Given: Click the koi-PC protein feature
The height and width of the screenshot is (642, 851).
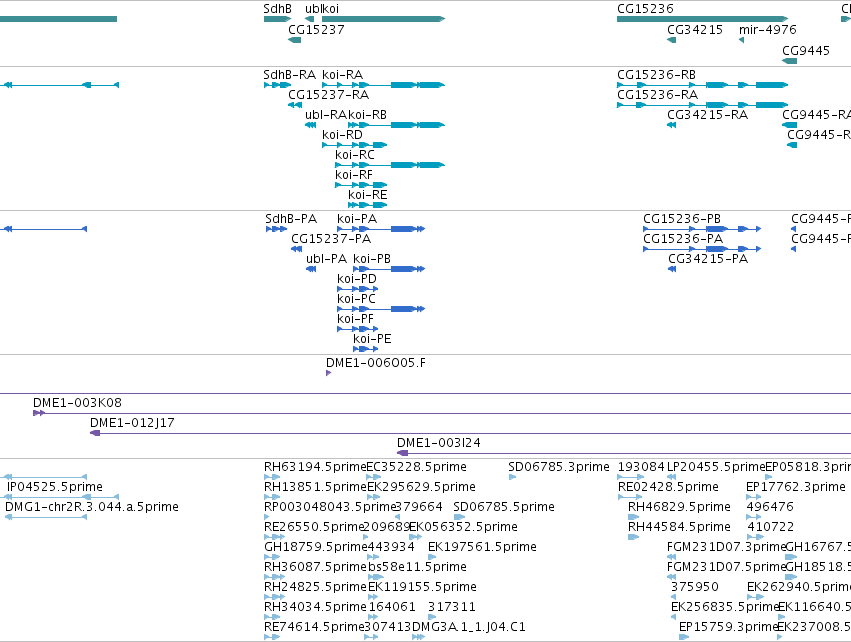Looking at the screenshot, I should point(381,309).
